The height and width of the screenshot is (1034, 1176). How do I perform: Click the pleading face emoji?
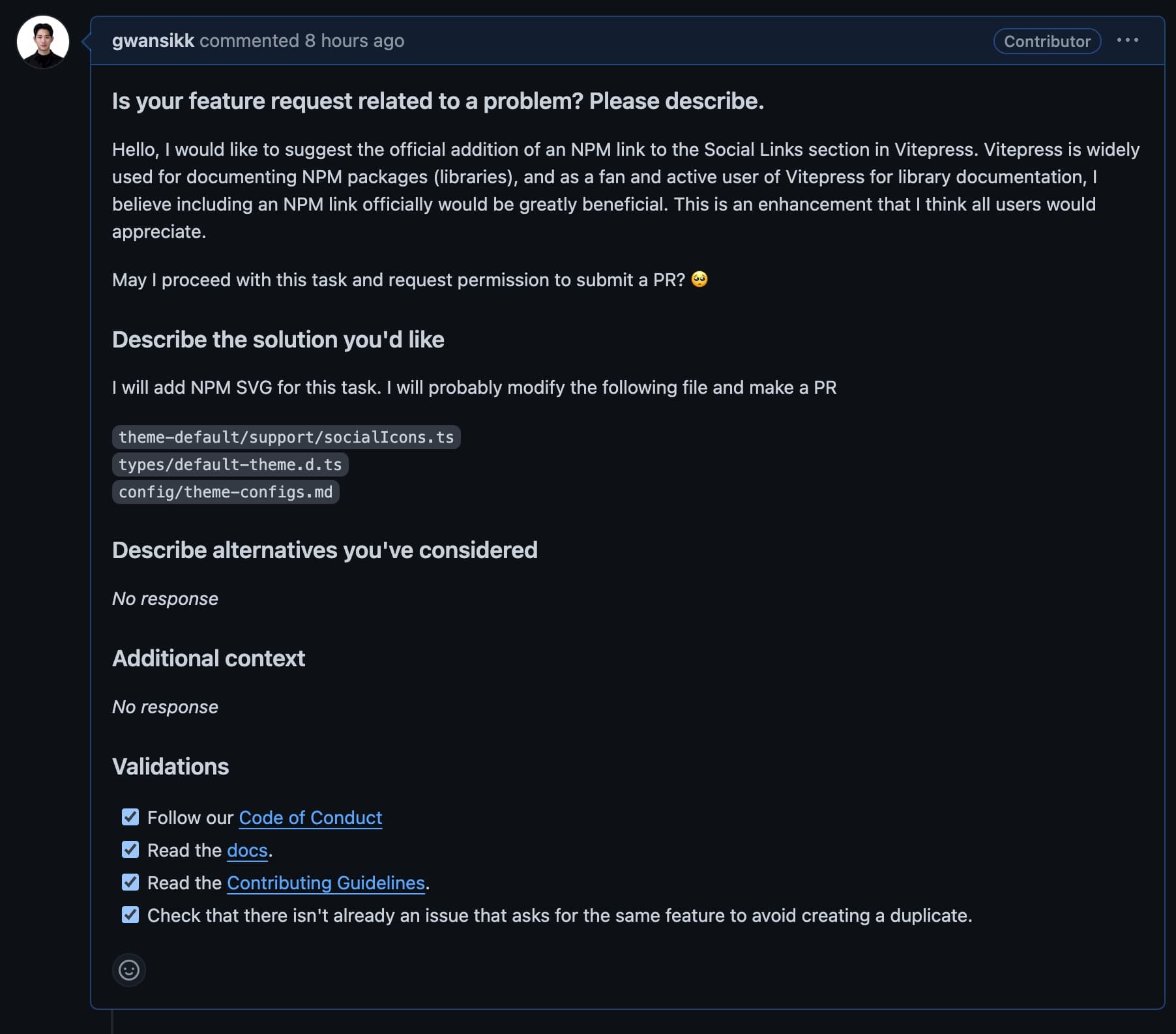(699, 279)
